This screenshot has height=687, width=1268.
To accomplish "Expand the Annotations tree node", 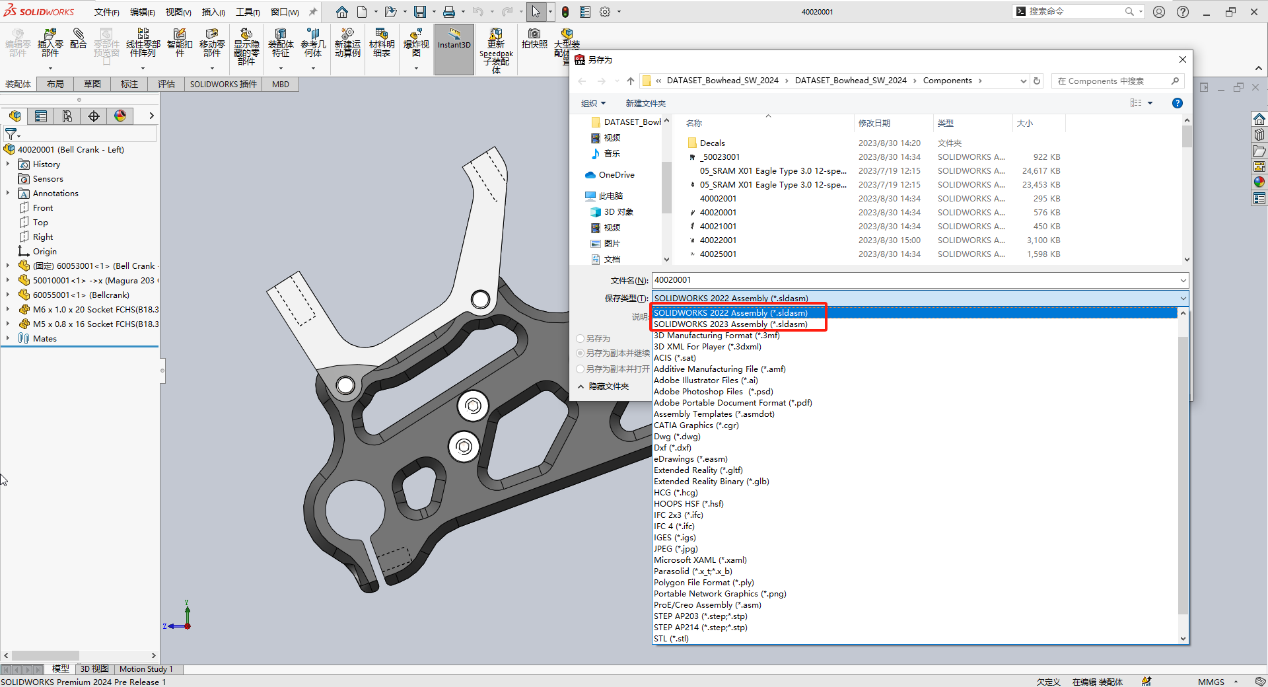I will (x=8, y=193).
